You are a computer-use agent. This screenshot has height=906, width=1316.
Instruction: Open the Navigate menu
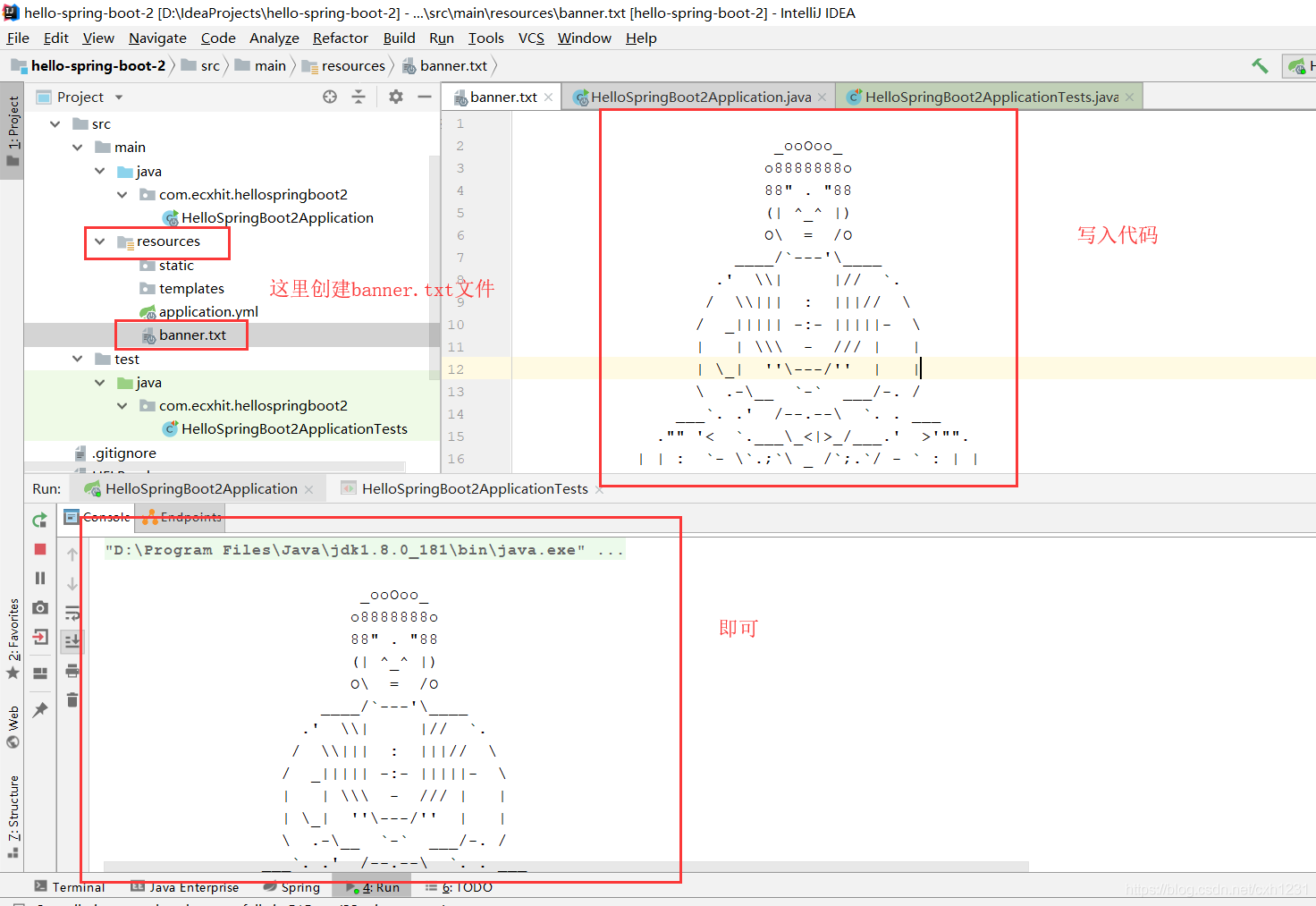tap(157, 38)
